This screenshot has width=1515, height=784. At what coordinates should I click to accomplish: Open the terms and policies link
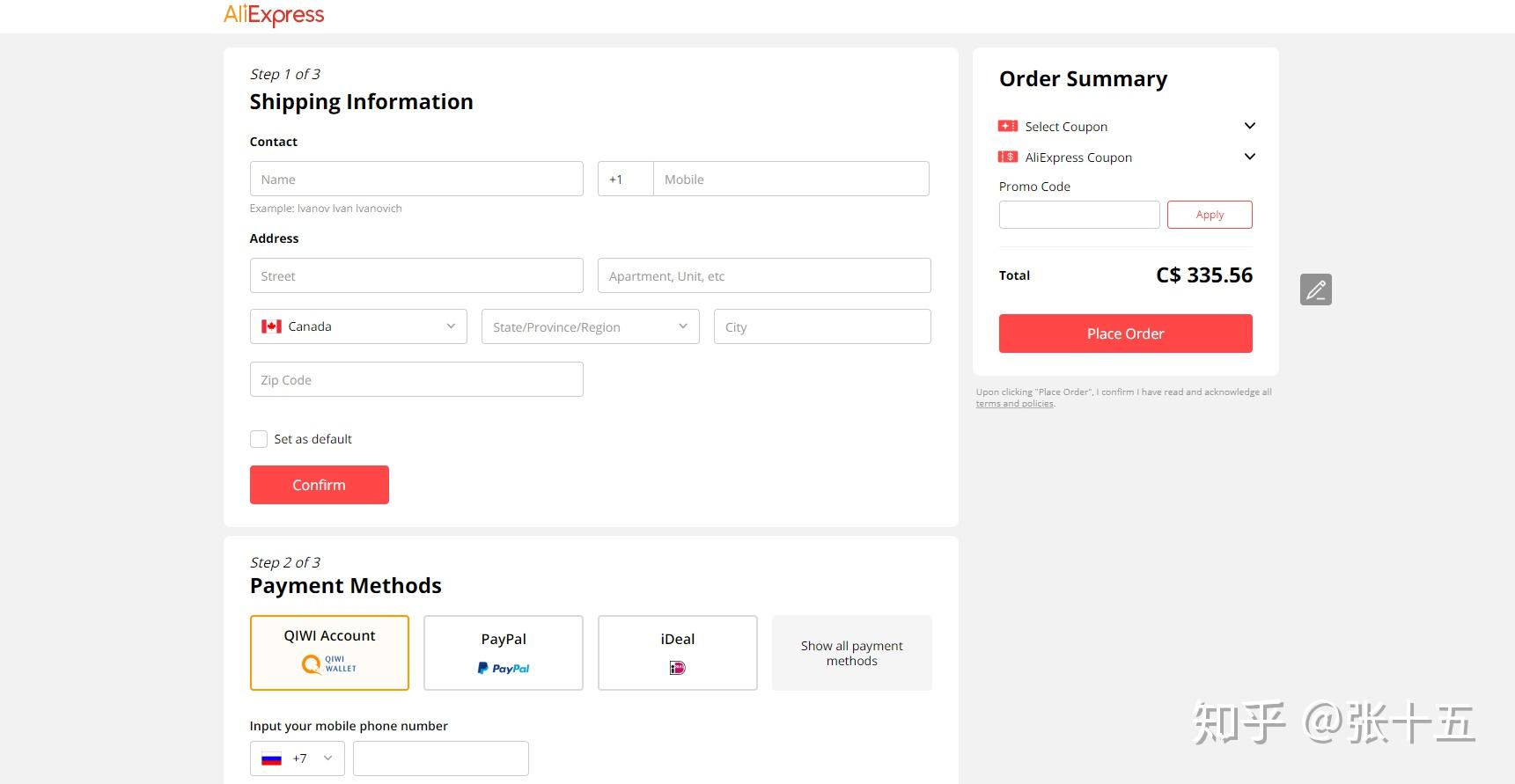pos(1014,404)
